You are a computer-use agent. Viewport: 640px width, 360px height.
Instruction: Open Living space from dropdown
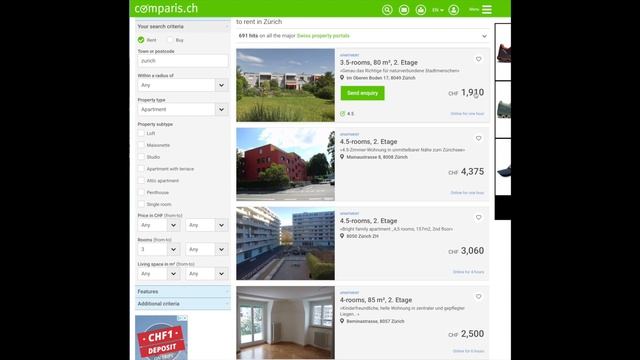[x=159, y=274]
